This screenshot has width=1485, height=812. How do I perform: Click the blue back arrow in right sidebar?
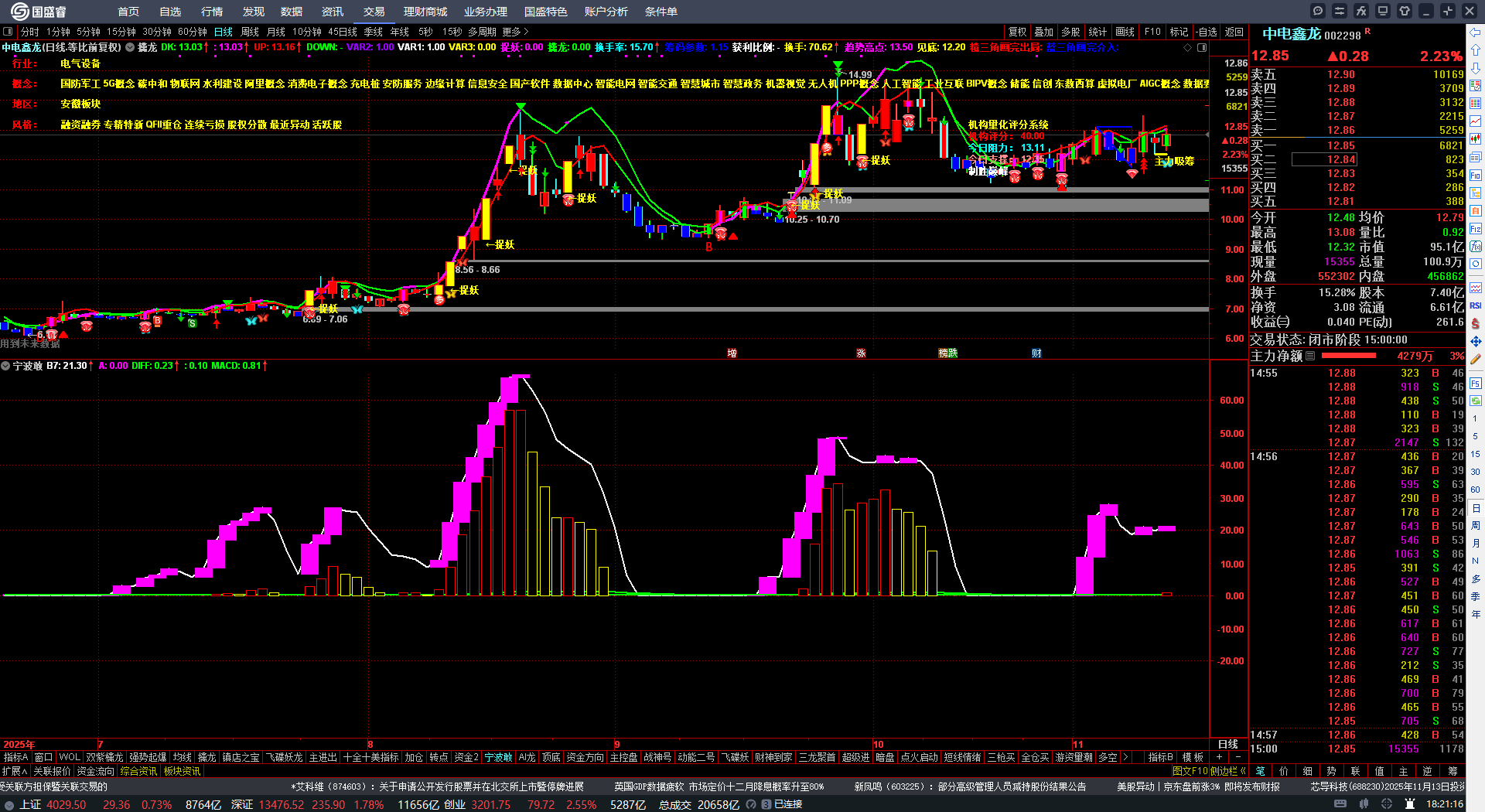1476,32
